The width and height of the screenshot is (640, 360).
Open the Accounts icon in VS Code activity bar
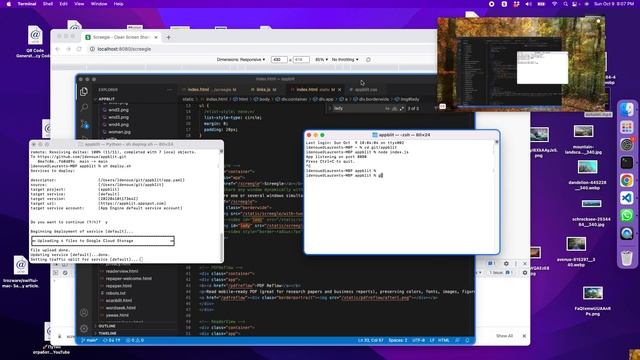pyautogui.click(x=84, y=313)
